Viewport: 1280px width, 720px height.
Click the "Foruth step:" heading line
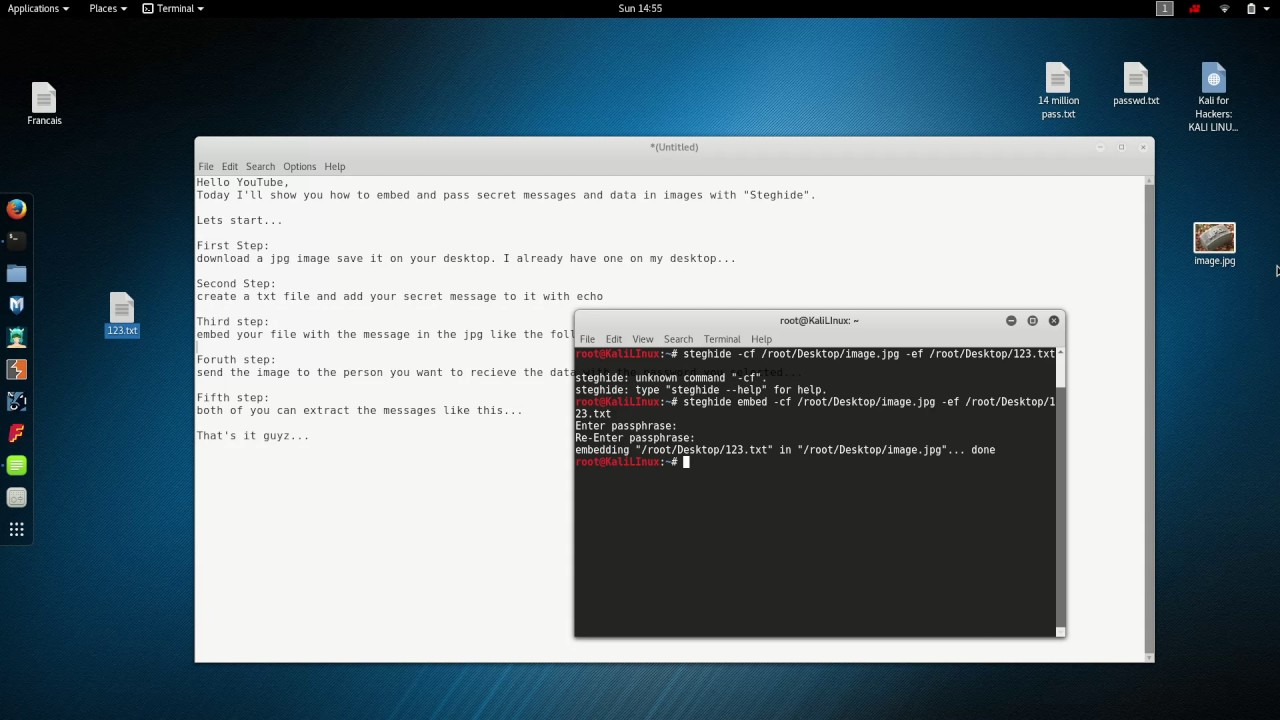coord(236,359)
